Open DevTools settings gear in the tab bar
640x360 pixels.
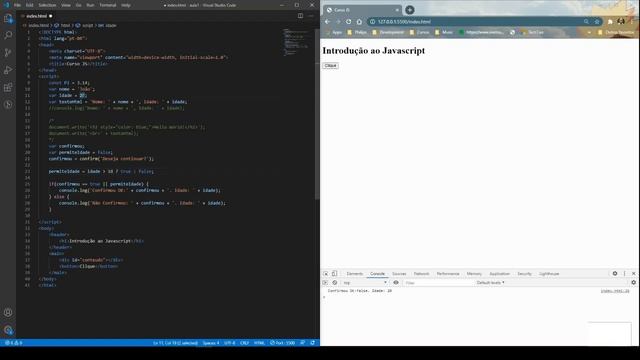point(615,273)
